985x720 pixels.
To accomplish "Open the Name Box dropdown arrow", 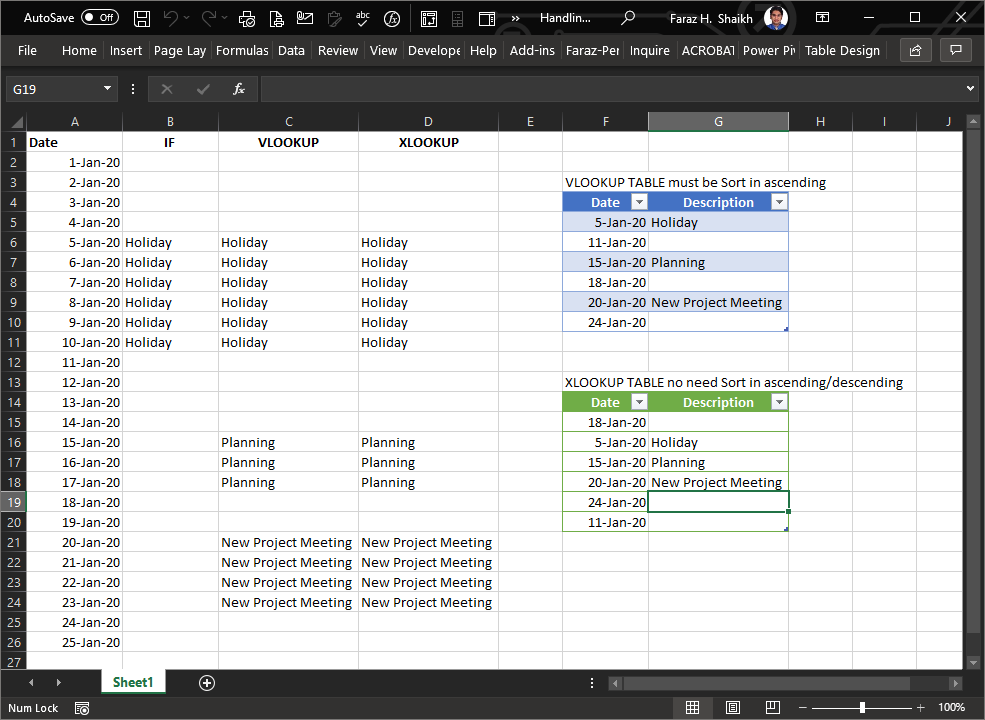I will click(107, 89).
